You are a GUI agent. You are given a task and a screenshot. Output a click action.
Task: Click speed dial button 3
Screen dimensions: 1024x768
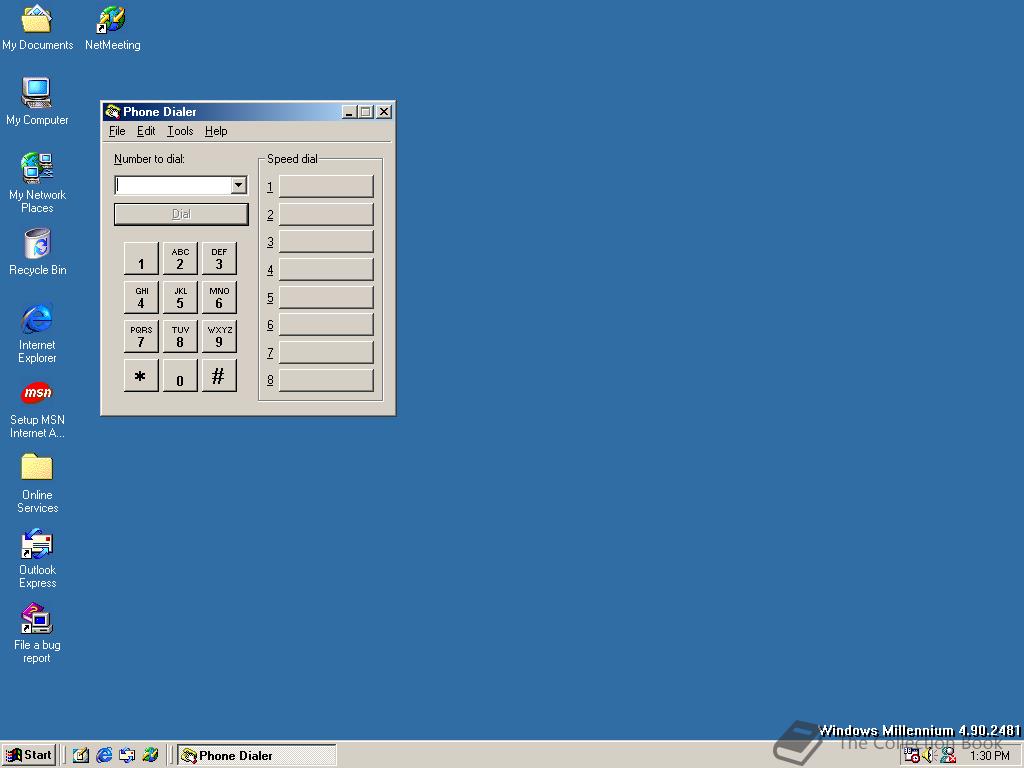(326, 242)
